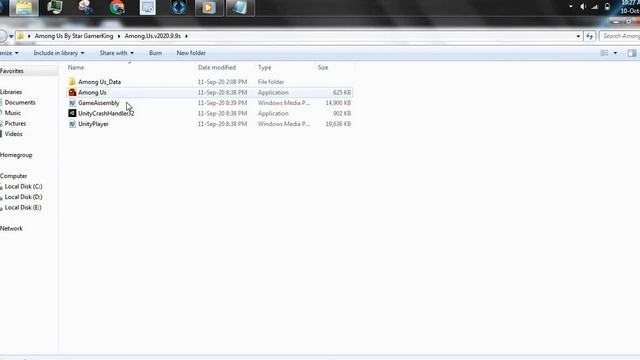Create a New folder
Viewport: 640px width, 360px height.
tap(191, 53)
